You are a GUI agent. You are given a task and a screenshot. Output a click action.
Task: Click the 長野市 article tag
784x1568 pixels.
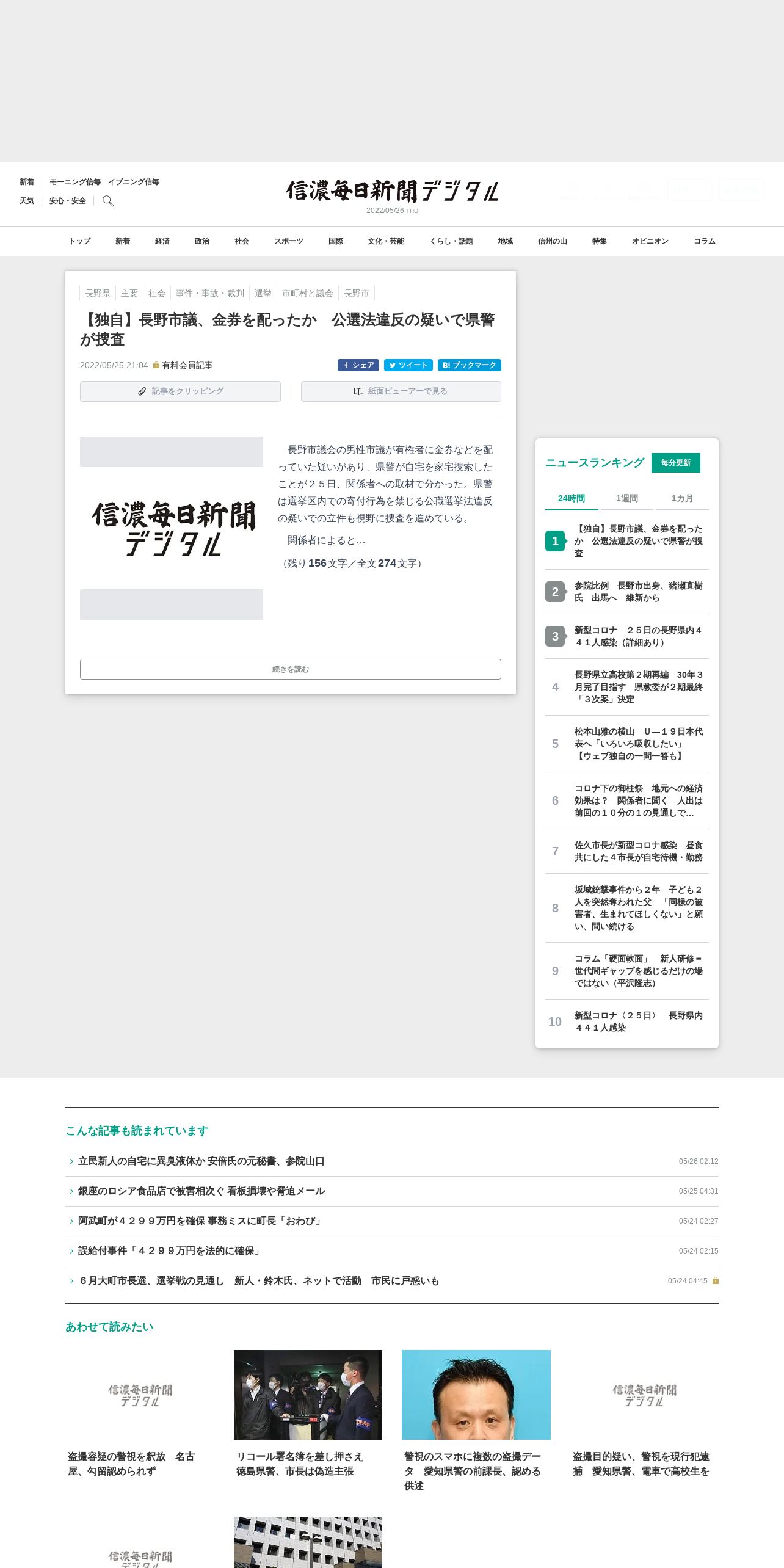357,294
